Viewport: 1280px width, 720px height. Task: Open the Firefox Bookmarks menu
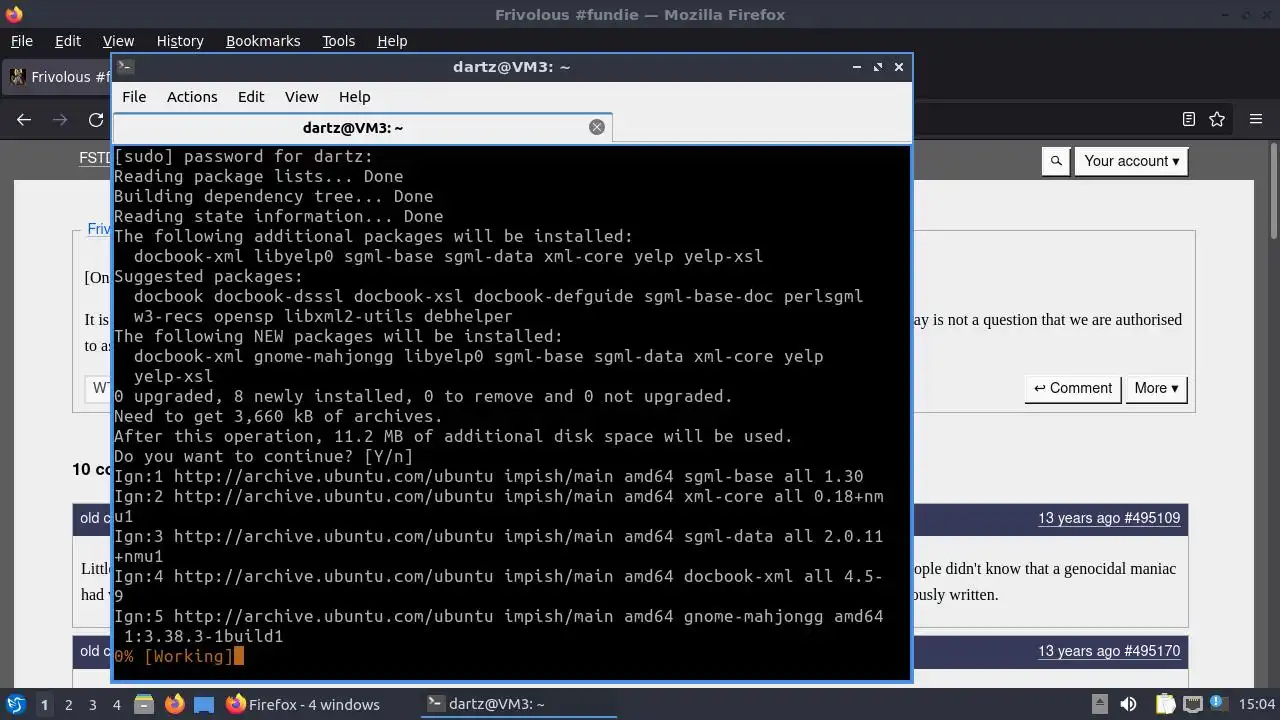pyautogui.click(x=263, y=41)
